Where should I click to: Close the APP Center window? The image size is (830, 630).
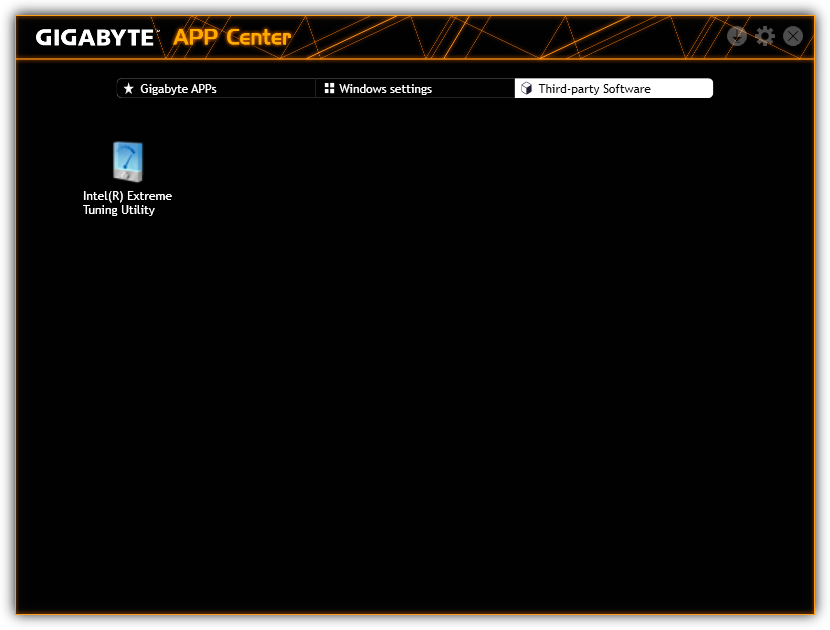(x=793, y=36)
